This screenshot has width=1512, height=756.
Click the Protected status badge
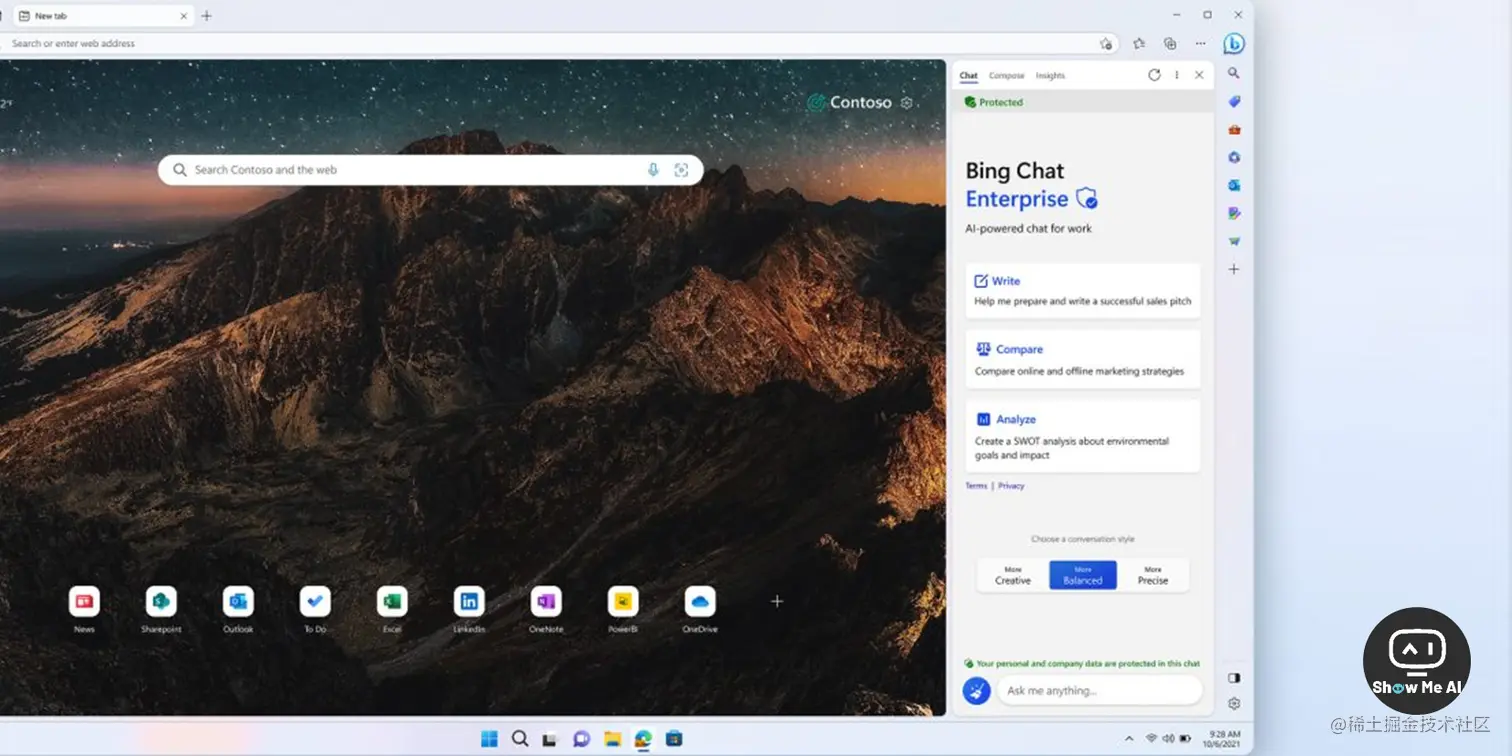click(994, 102)
